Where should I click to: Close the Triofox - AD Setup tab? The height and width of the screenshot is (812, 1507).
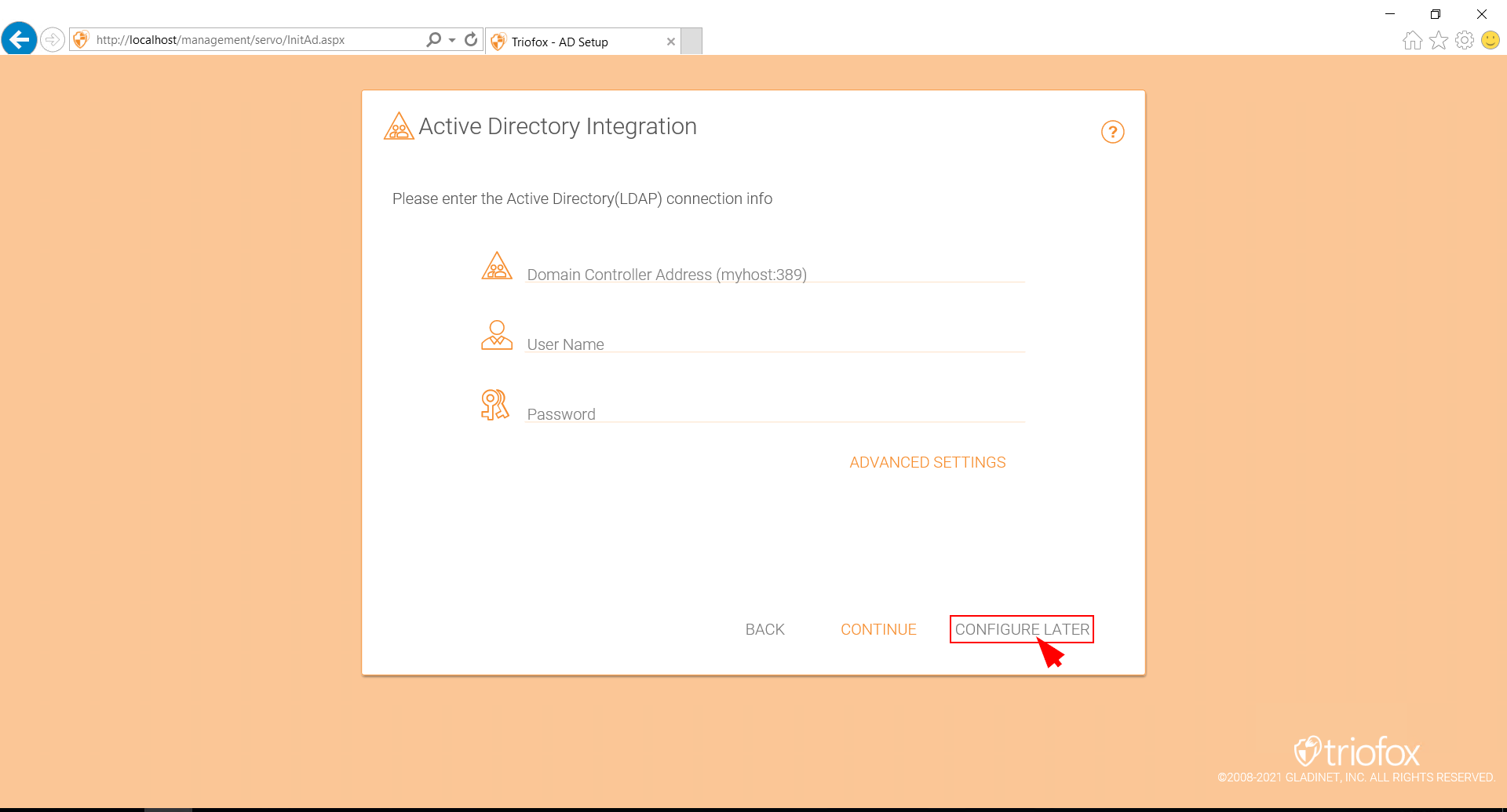670,42
